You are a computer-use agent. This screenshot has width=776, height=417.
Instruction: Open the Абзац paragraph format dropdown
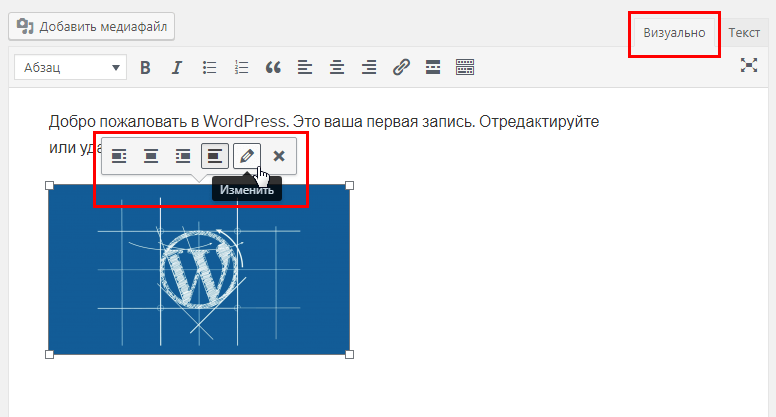click(x=70, y=67)
